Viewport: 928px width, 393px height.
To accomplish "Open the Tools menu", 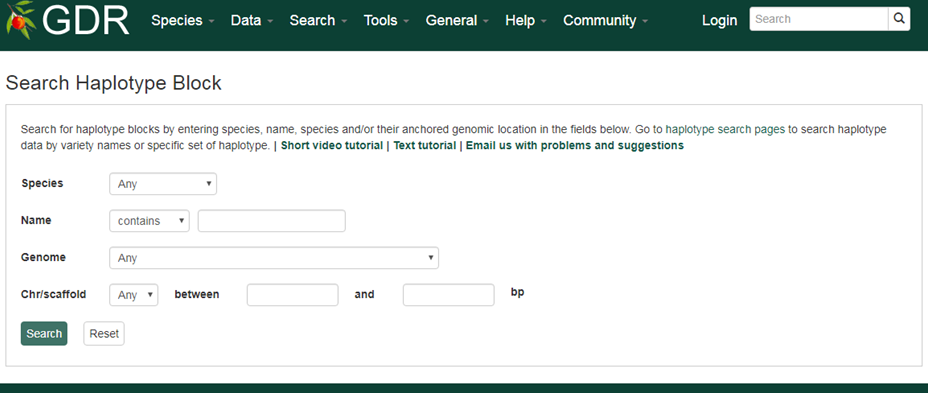I will click(386, 20).
